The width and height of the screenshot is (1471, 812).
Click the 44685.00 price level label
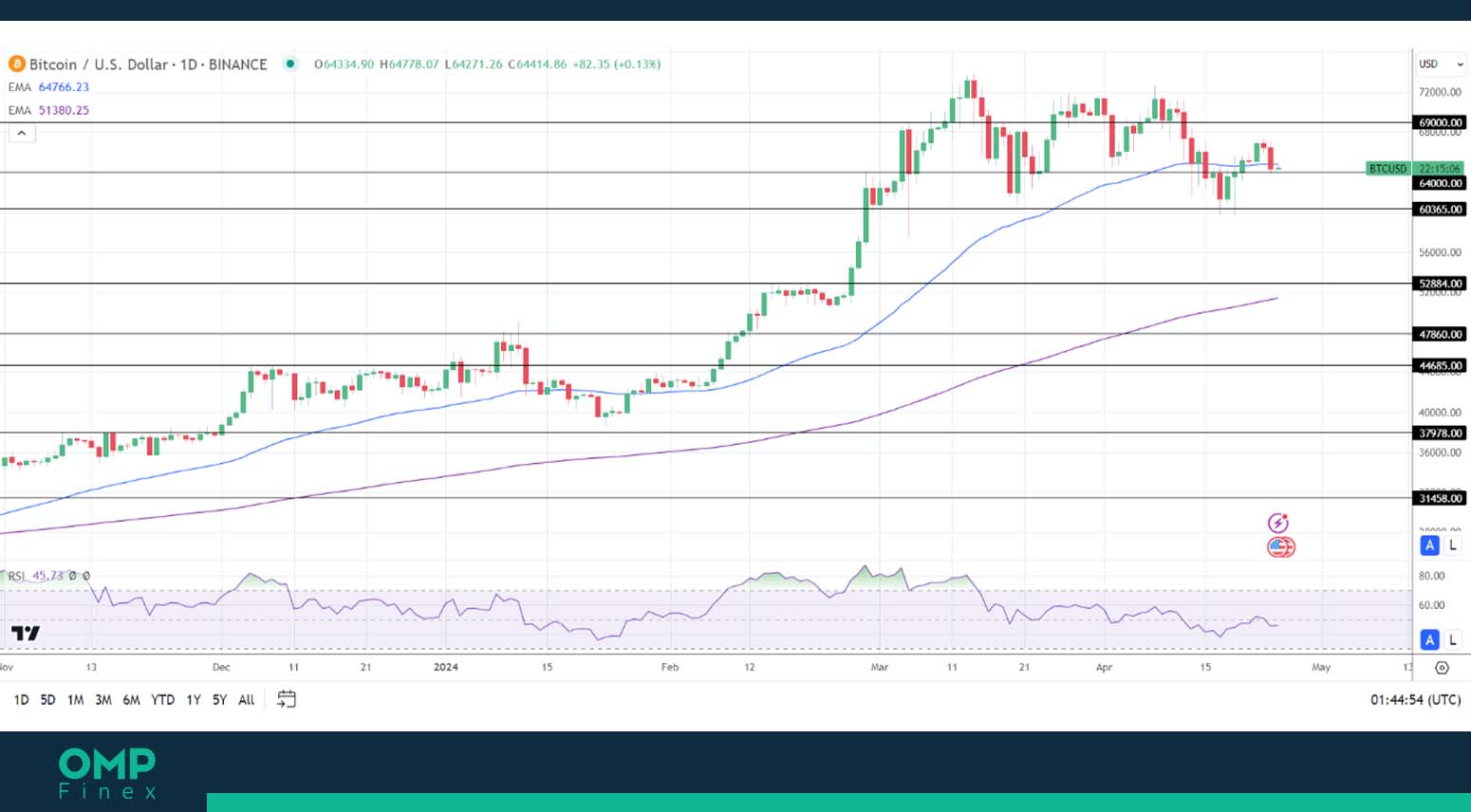pos(1440,365)
